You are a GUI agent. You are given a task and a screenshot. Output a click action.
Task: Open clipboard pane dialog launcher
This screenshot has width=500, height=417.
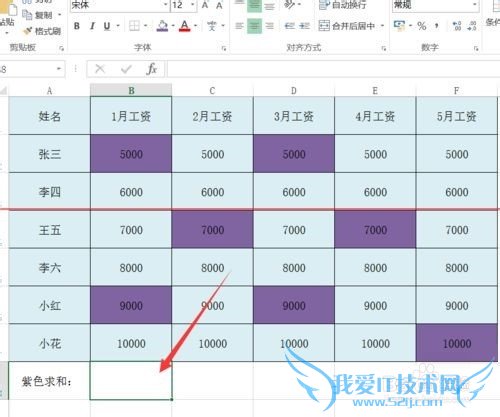[61, 49]
